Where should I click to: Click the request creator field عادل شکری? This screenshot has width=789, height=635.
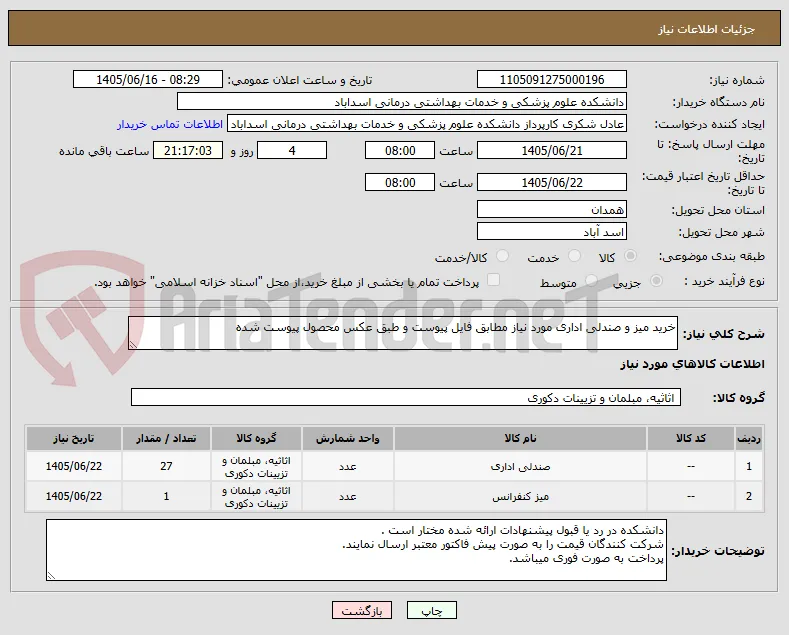427,124
